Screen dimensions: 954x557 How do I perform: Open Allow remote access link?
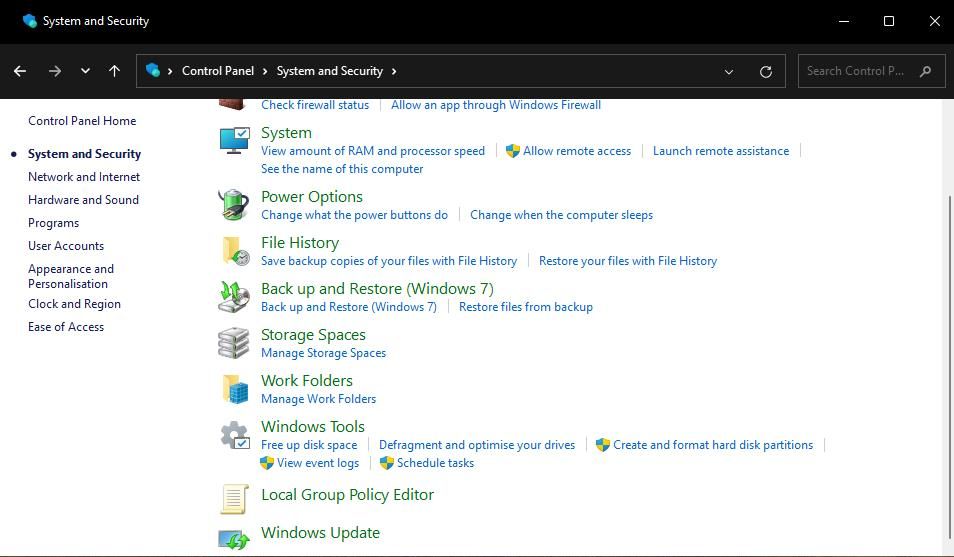(576, 151)
